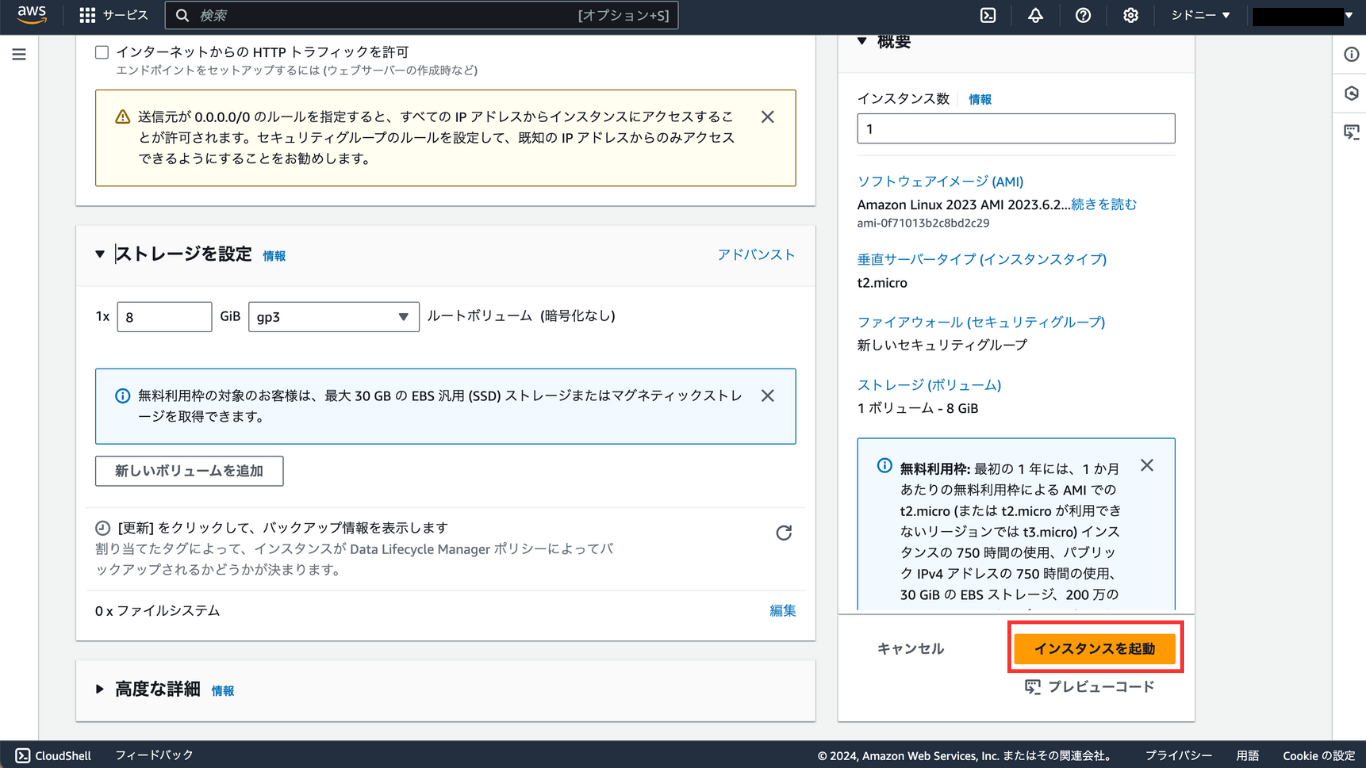Collapse the 概要 summary panel
The height and width of the screenshot is (768, 1366).
[862, 41]
